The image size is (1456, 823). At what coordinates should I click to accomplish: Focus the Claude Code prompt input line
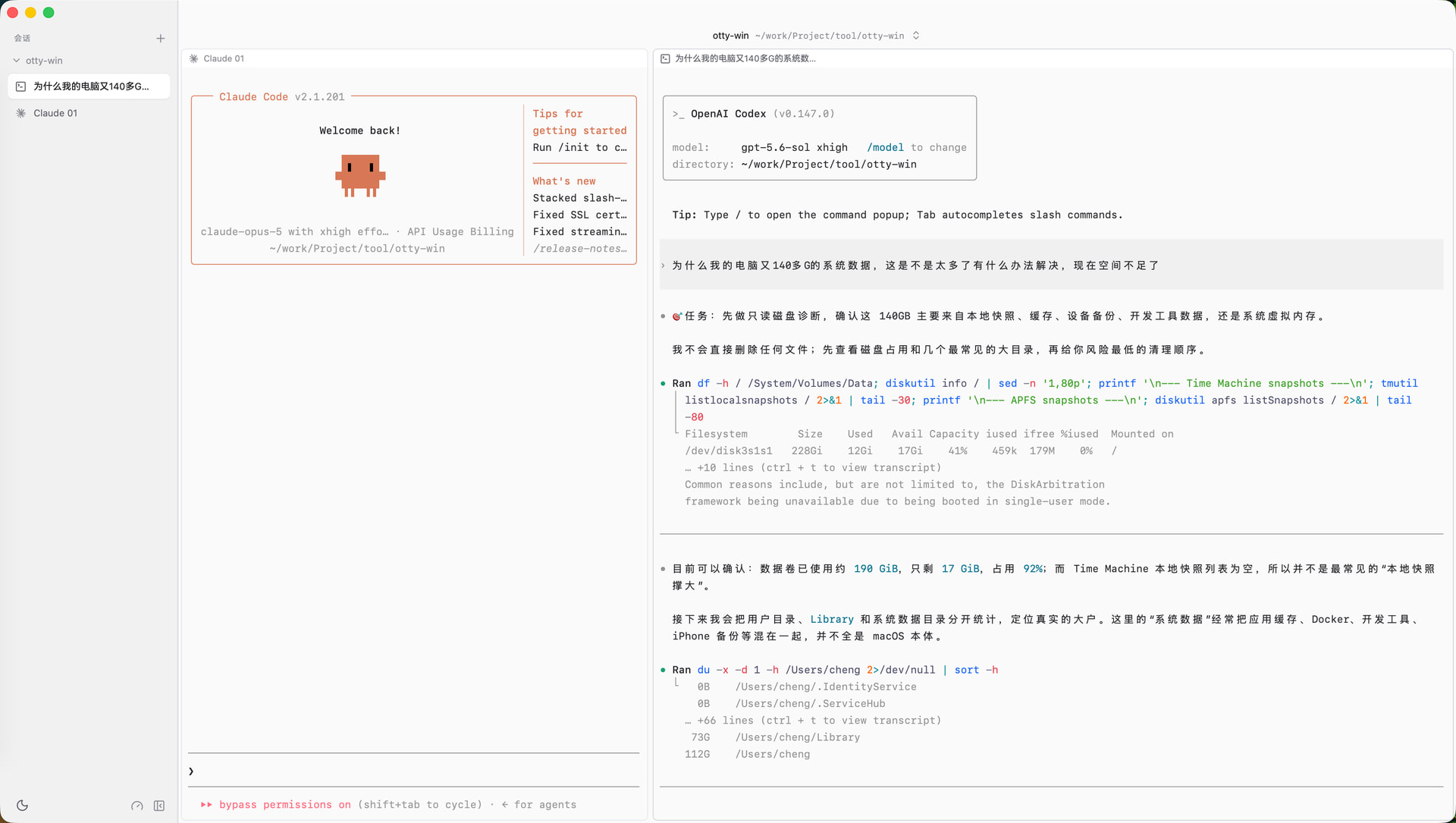414,771
